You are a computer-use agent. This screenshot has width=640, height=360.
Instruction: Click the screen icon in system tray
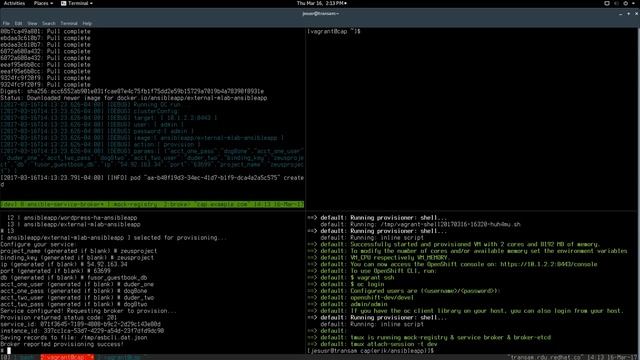[607, 3]
